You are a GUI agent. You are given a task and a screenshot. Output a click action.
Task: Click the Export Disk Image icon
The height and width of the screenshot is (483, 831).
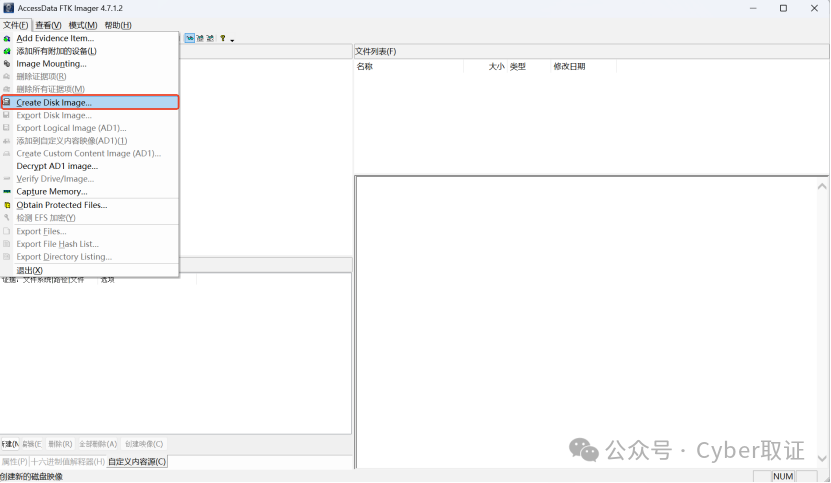[x=7, y=115]
